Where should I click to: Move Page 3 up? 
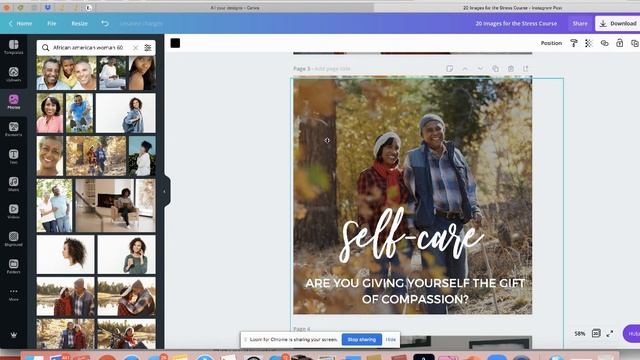[465, 69]
